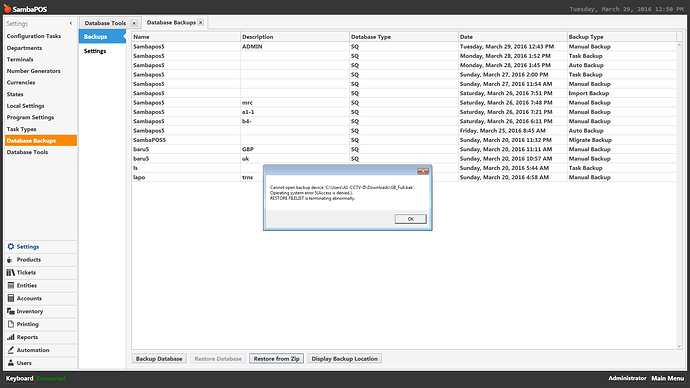Click the Entities icon in navigation
The width and height of the screenshot is (690, 388).
pyautogui.click(x=11, y=286)
